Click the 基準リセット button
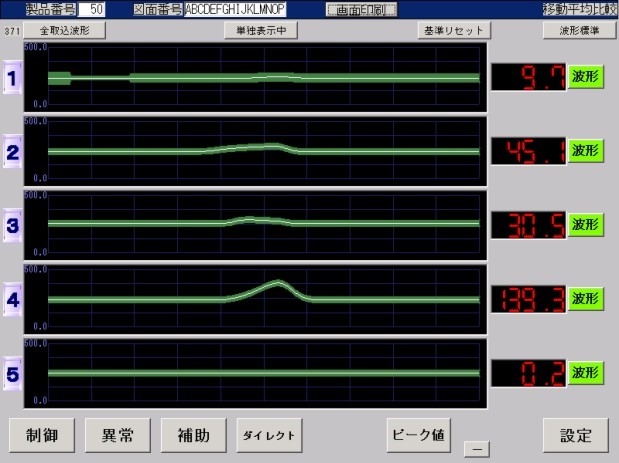Viewport: 619px width, 463px height. (x=454, y=30)
